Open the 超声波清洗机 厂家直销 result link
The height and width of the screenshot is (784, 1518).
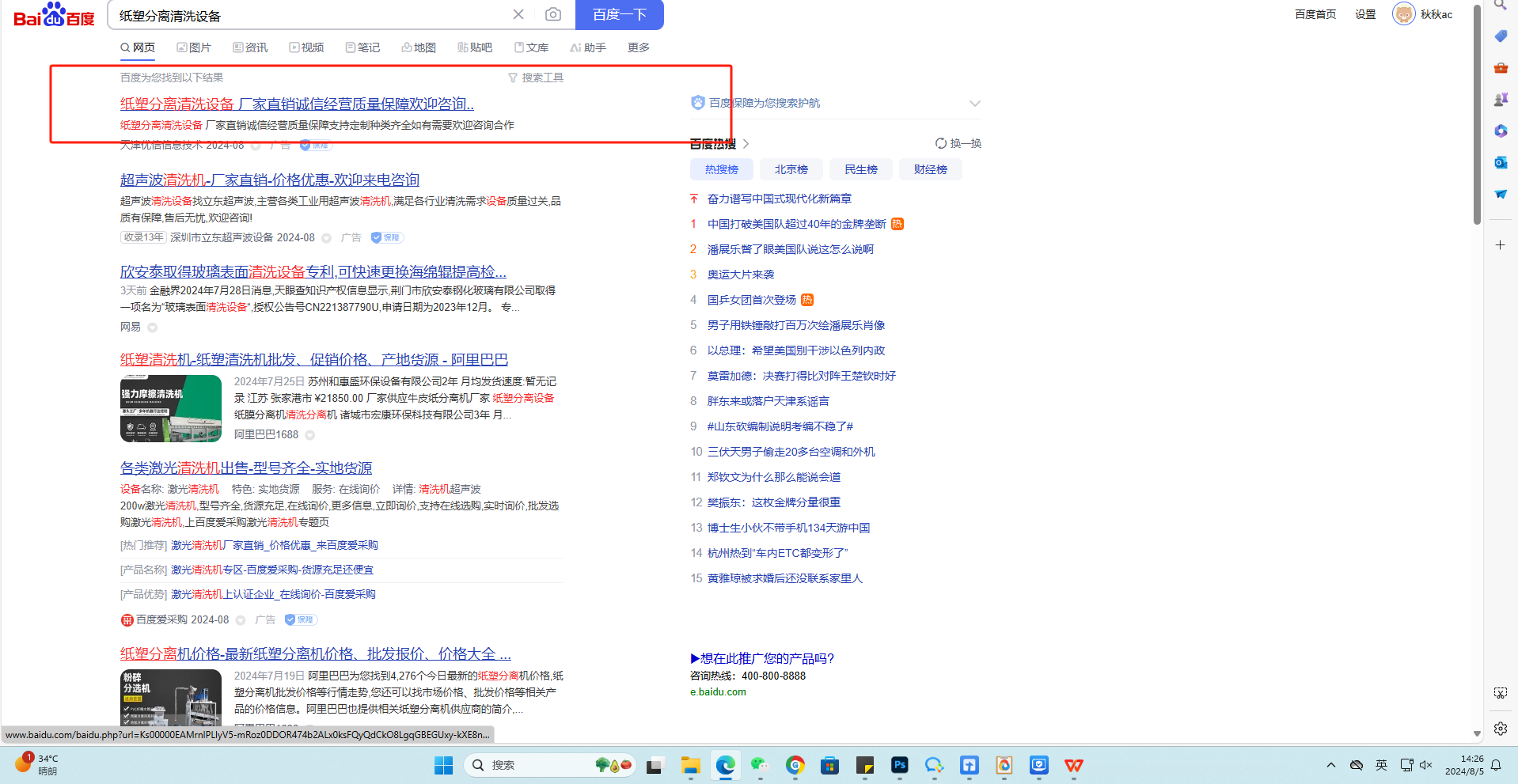[269, 180]
